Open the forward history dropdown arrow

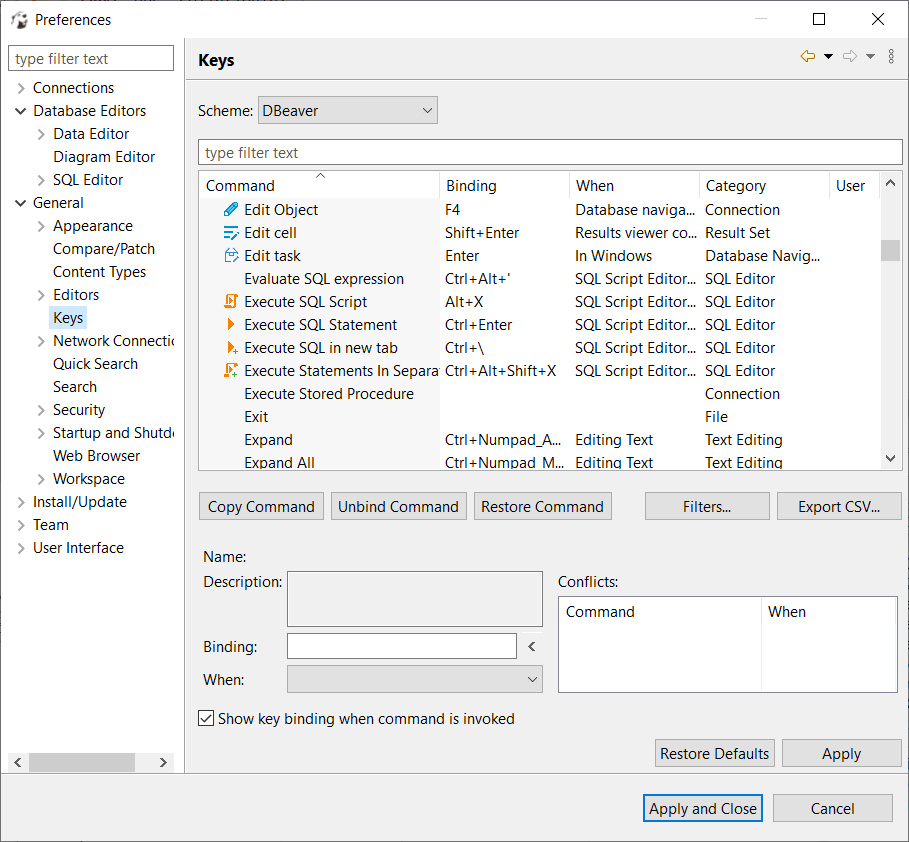870,56
